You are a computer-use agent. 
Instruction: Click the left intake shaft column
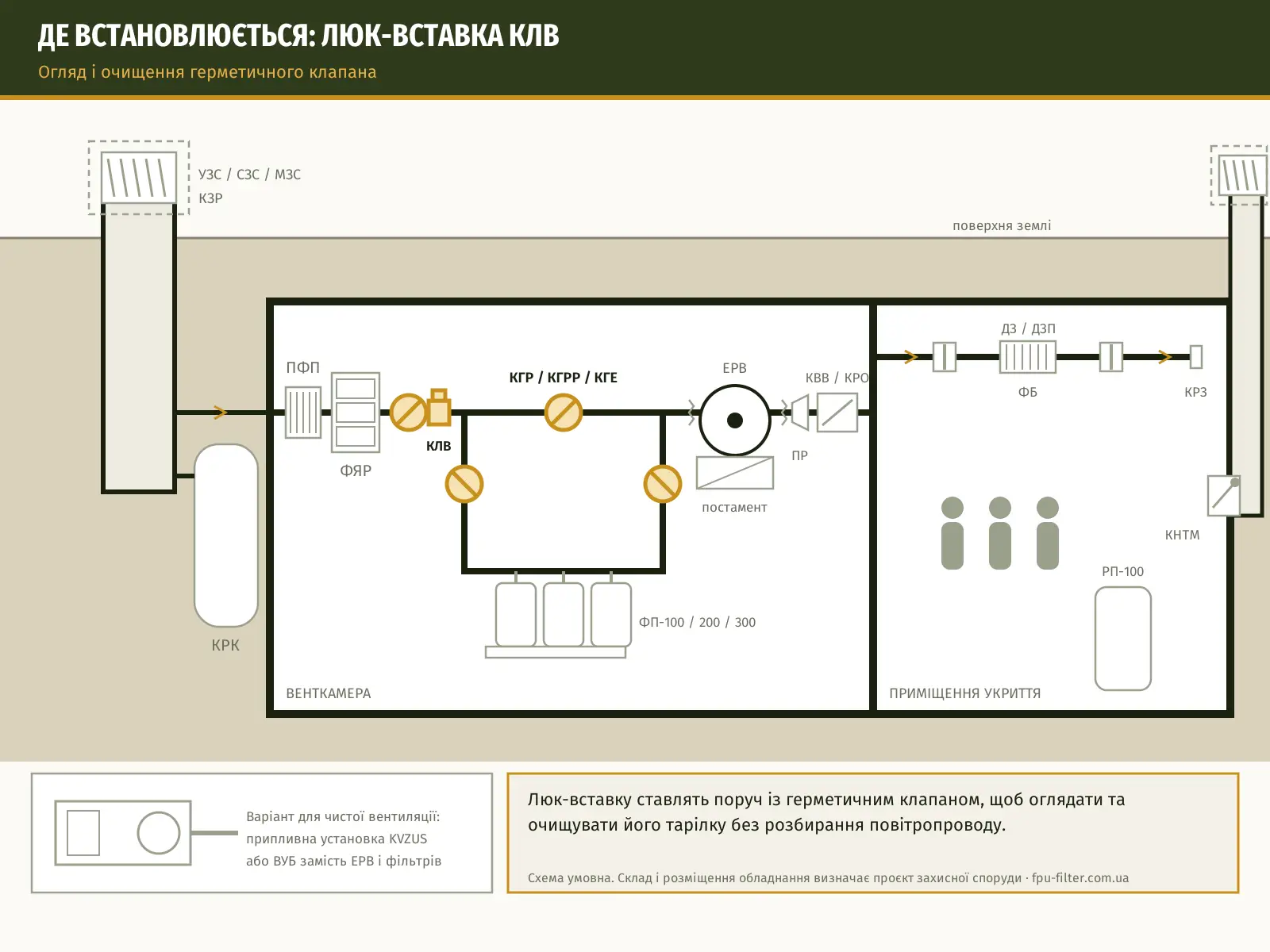[139, 347]
